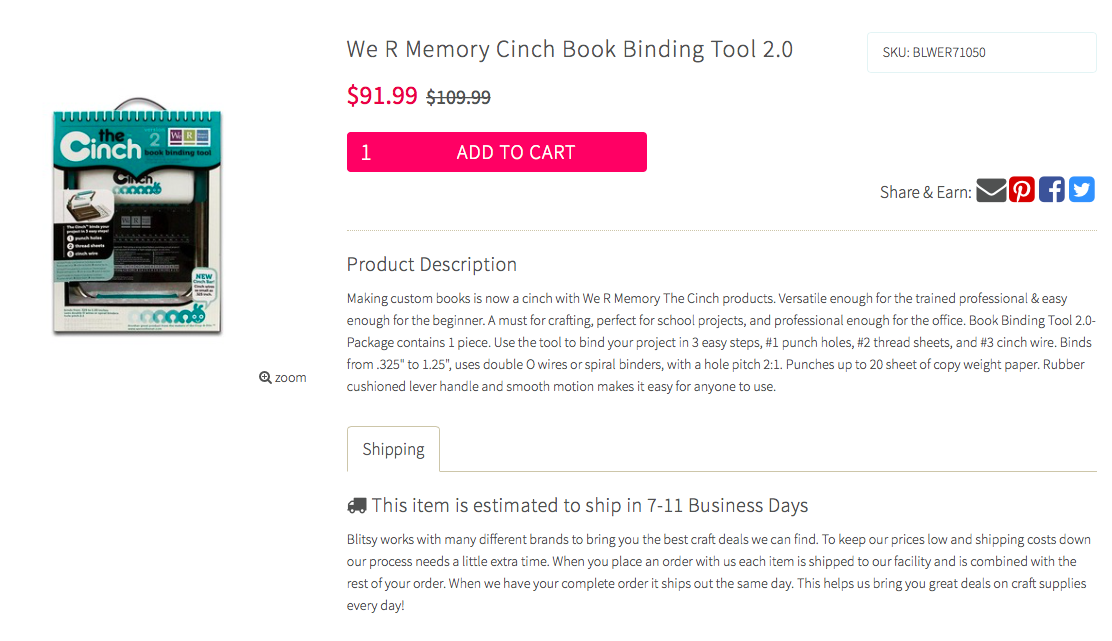Click the Cinch product box image

click(138, 216)
